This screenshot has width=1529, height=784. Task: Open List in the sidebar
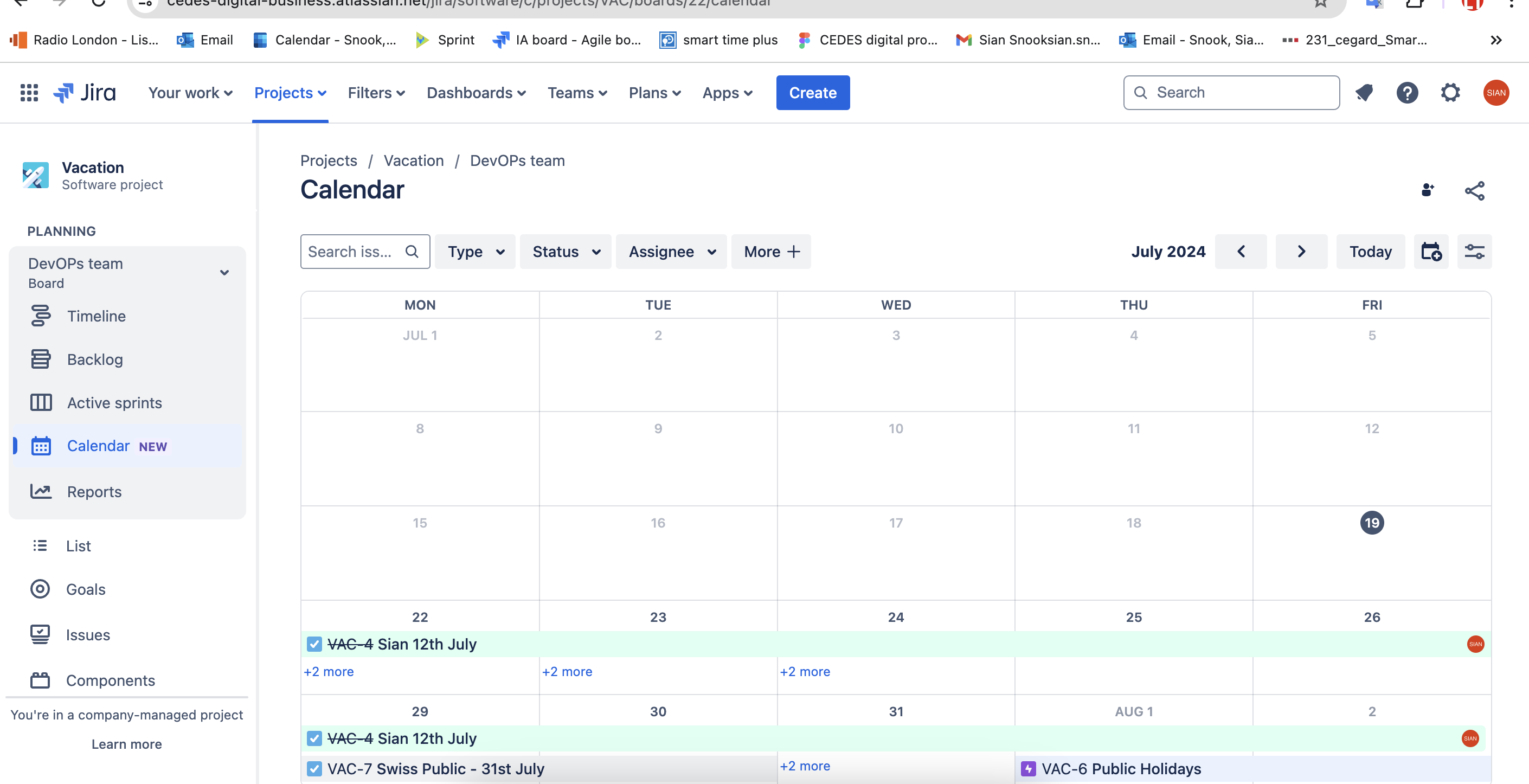point(127,545)
